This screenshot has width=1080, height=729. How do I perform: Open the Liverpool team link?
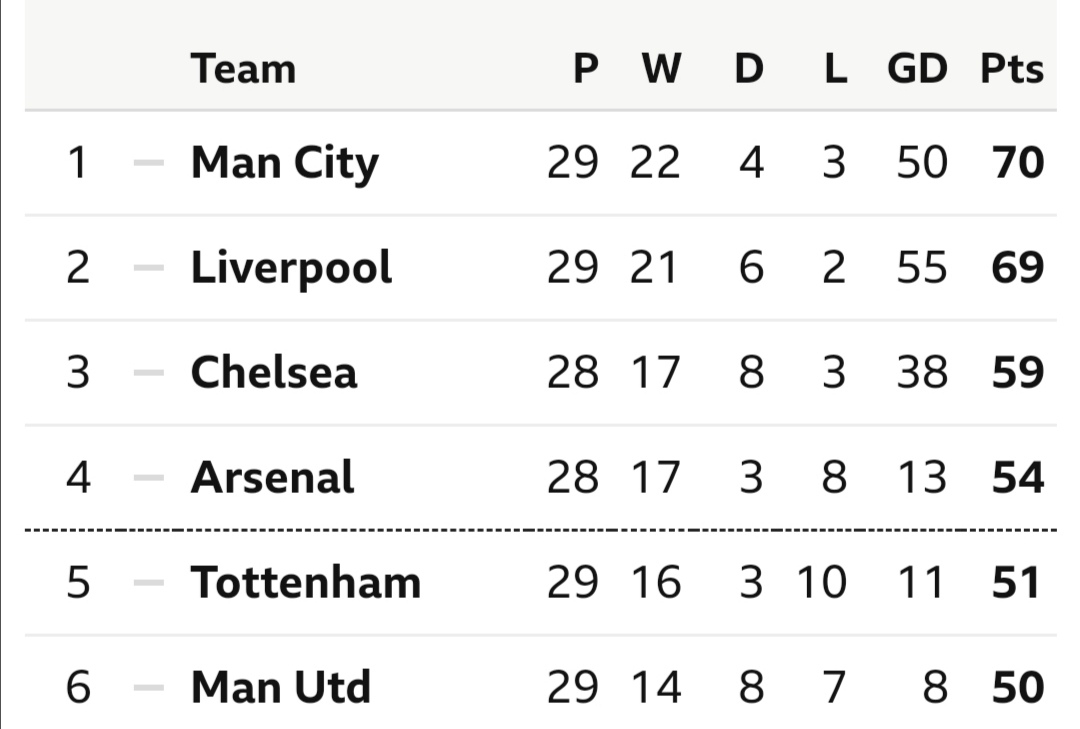point(291,268)
